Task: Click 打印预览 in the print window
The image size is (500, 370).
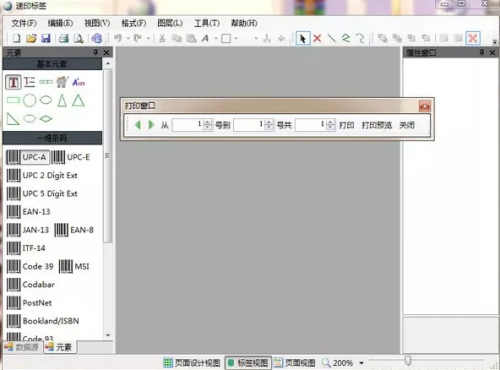Action: click(x=377, y=125)
